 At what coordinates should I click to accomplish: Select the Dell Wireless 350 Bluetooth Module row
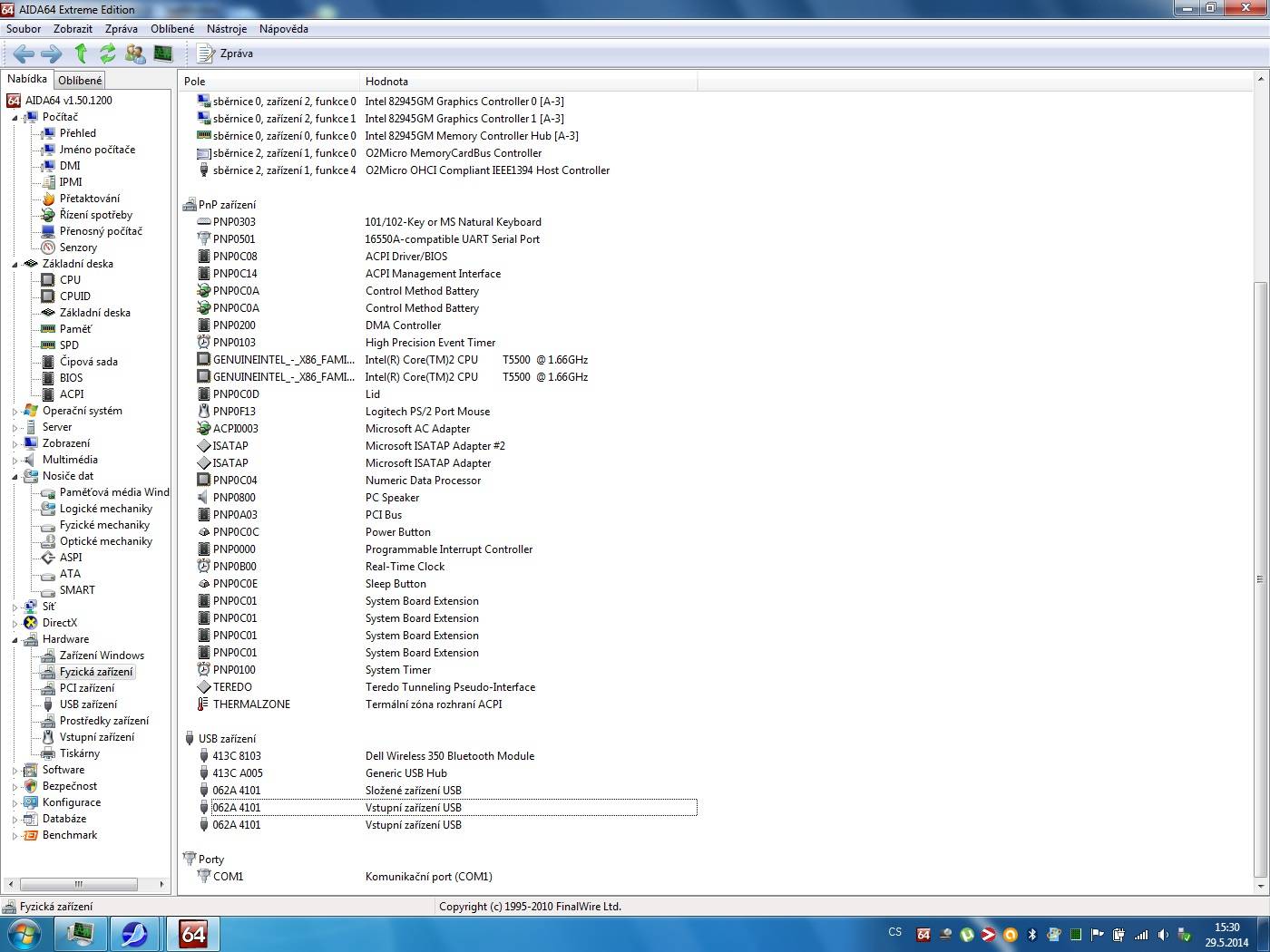point(446,756)
